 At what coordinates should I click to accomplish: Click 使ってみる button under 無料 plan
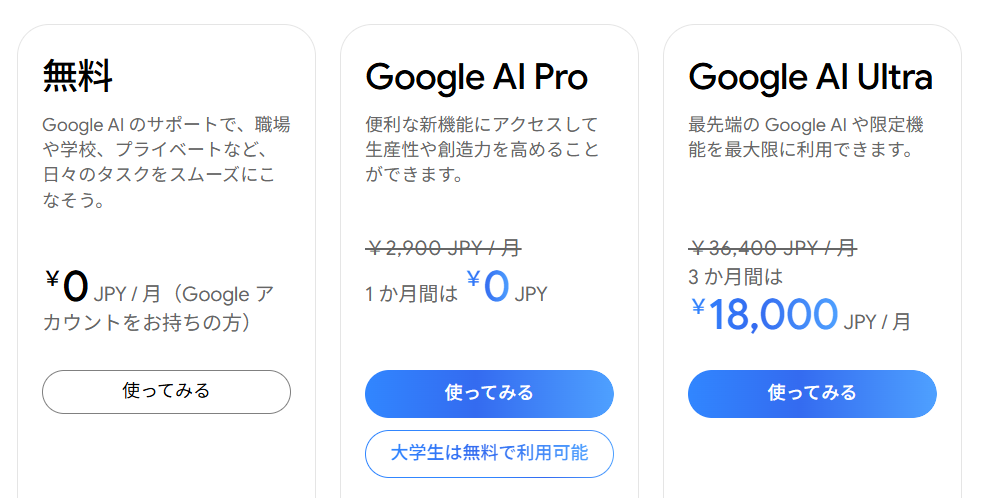[x=166, y=392]
